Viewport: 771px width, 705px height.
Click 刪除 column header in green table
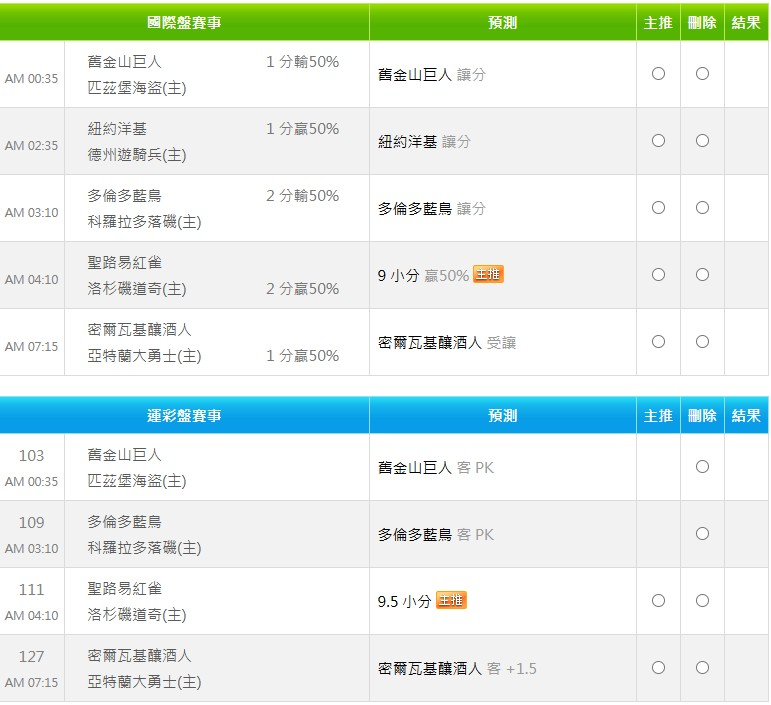[x=702, y=23]
